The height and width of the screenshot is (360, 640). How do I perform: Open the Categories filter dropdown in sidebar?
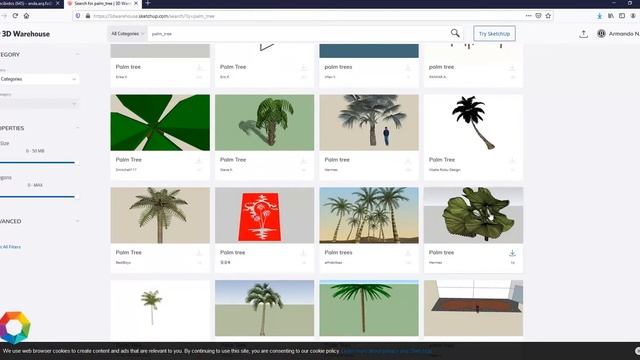[39, 79]
